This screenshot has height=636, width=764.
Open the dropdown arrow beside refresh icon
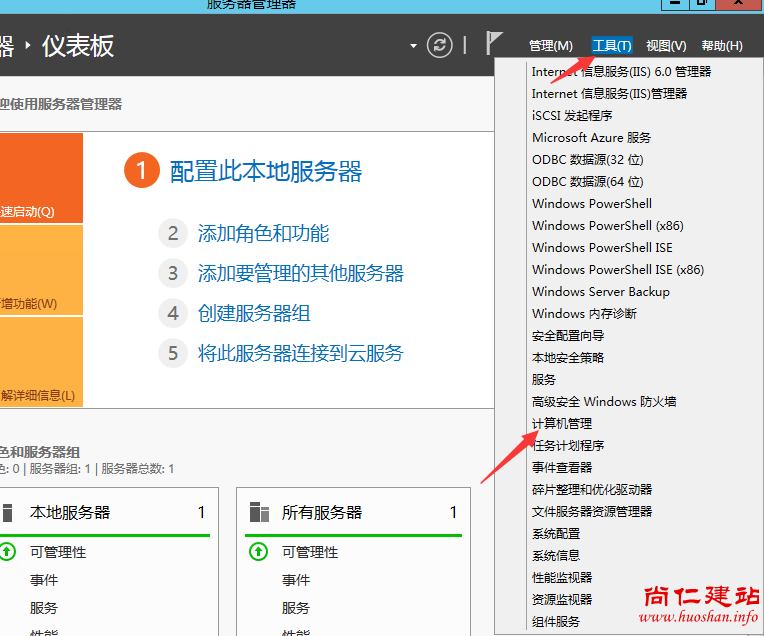[414, 46]
